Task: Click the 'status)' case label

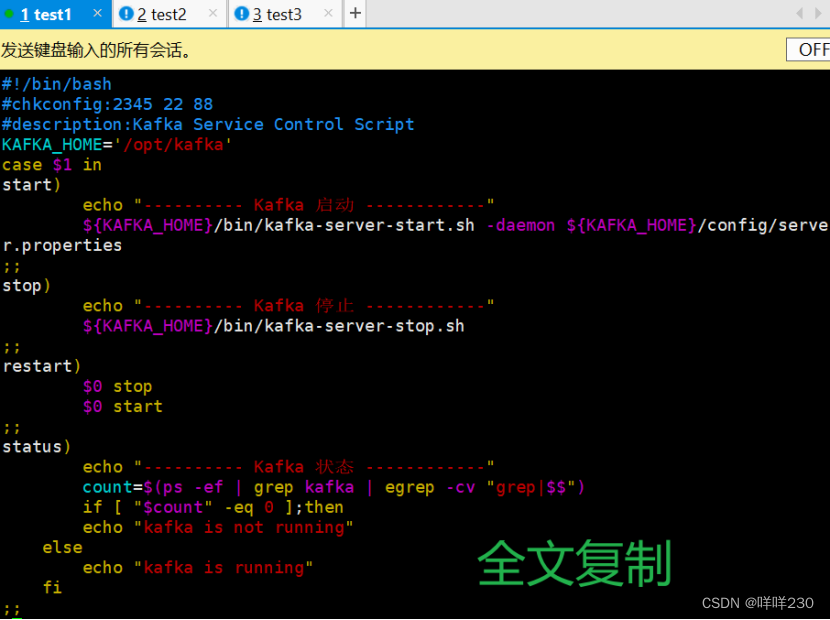Action: coord(37,446)
